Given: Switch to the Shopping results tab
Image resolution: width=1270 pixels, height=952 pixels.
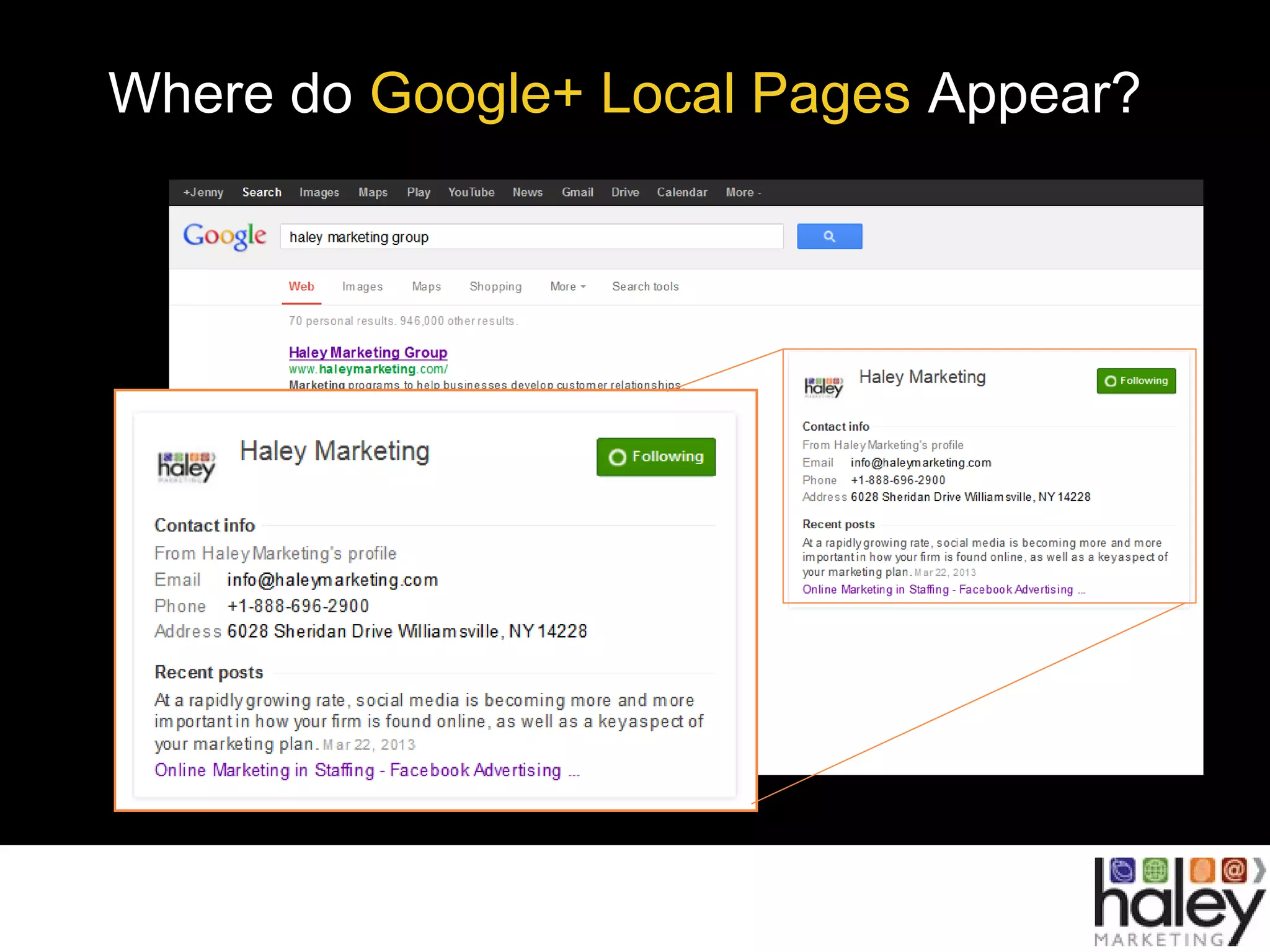Looking at the screenshot, I should coord(495,286).
